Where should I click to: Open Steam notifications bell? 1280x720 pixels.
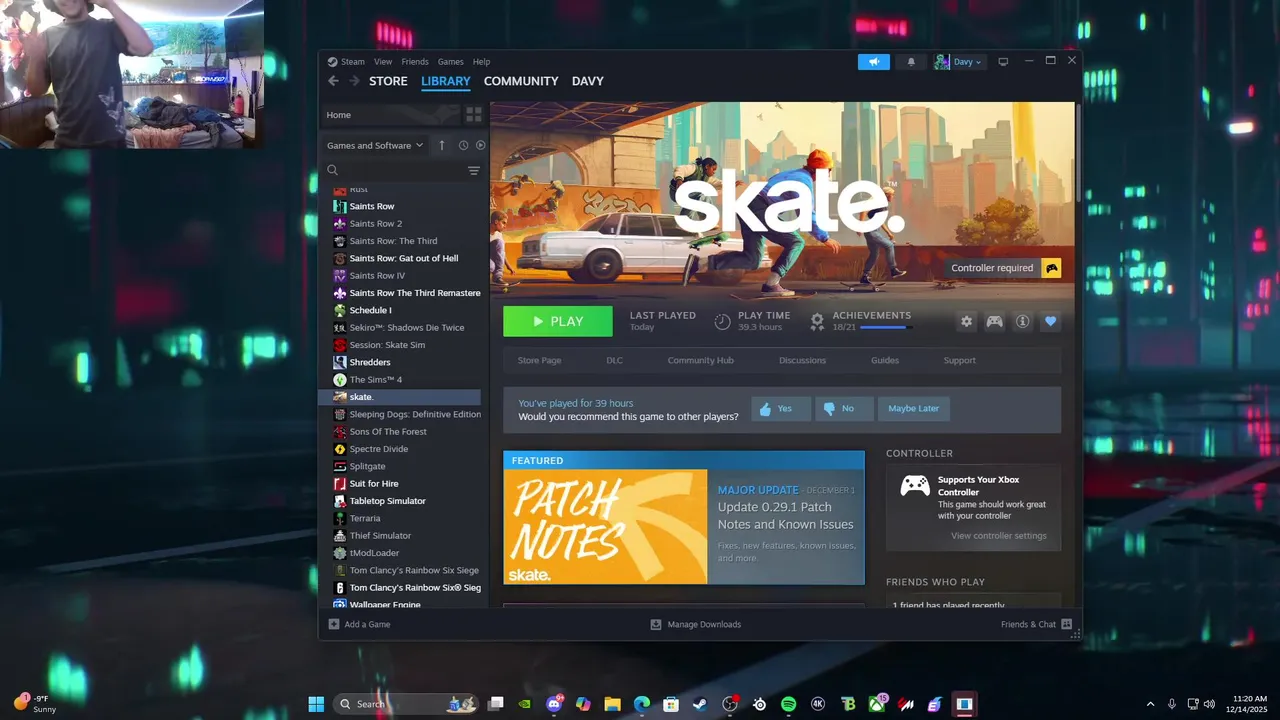(911, 62)
